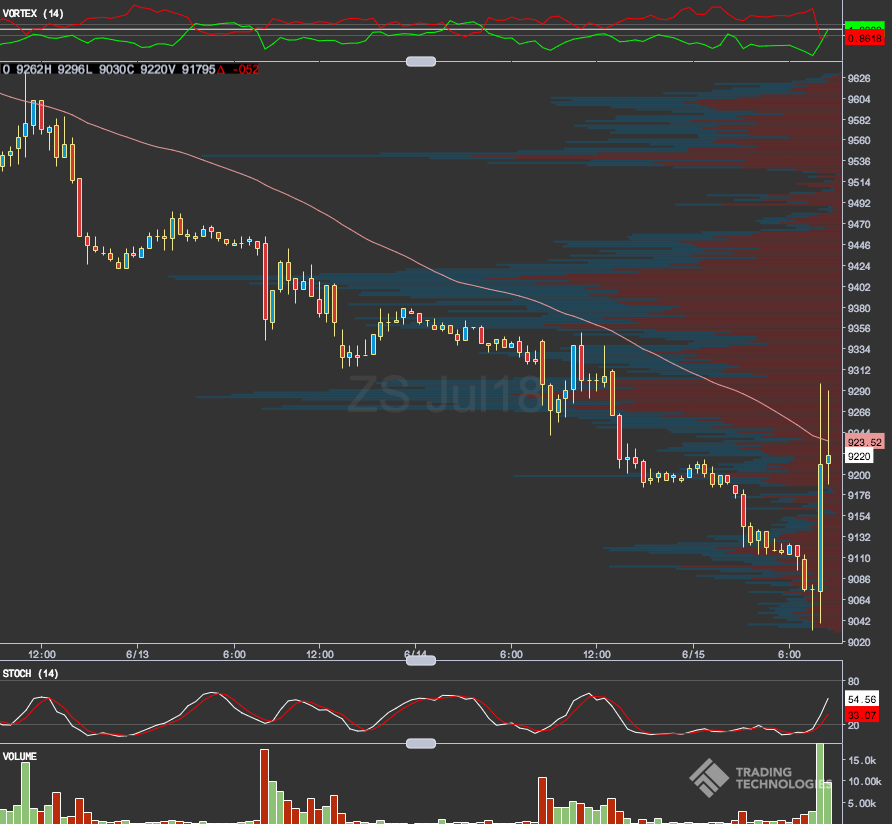
Task: Click the 9020 price axis label
Action: click(x=859, y=642)
